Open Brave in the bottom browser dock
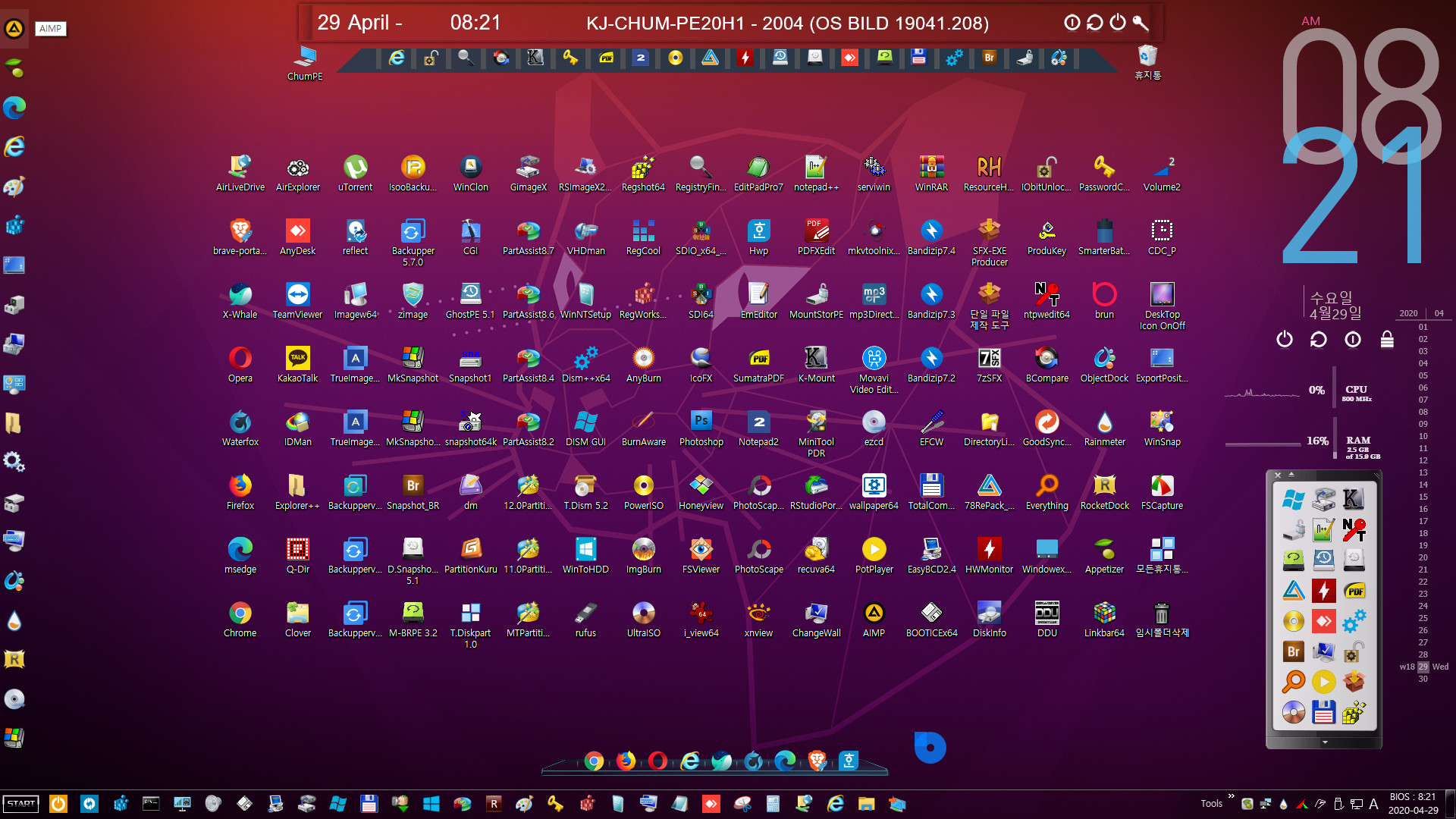The height and width of the screenshot is (819, 1456). (817, 760)
